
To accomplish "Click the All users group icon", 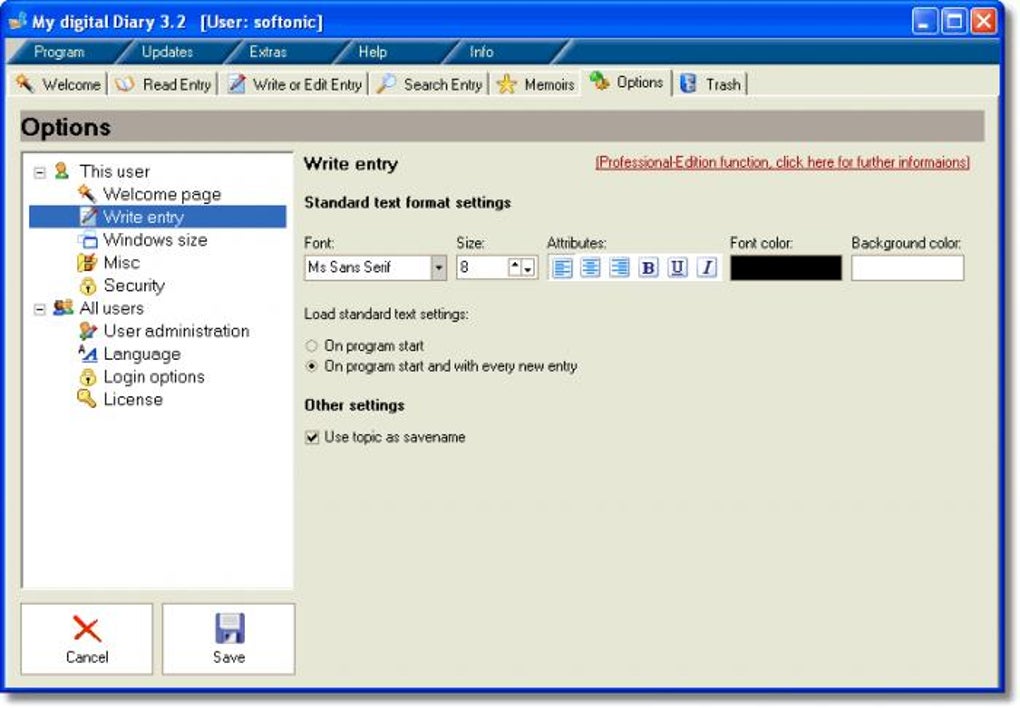I will point(63,308).
